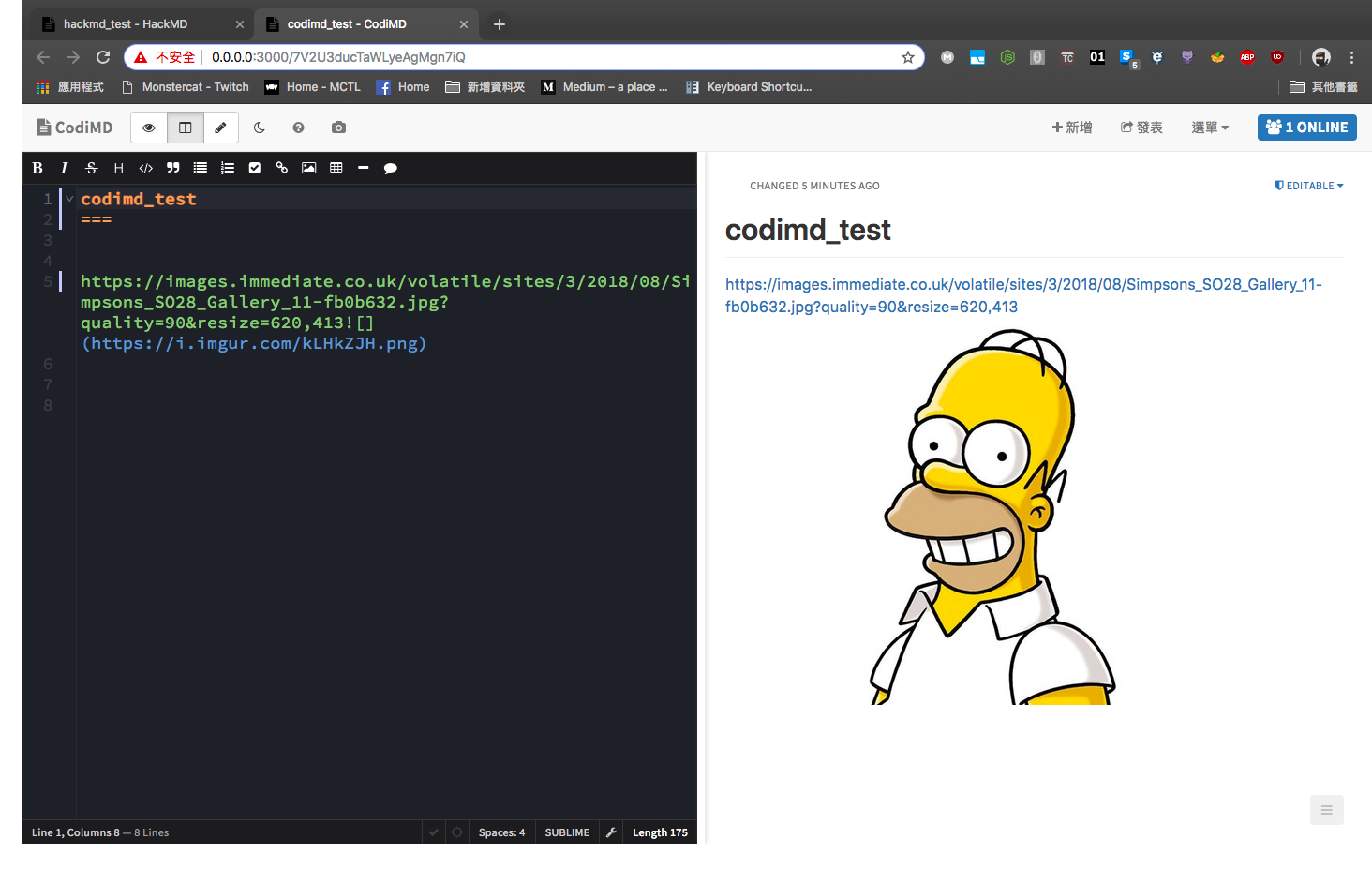Apply bold formatting in editor toolbar
Viewport: 1372px width, 870px height.
(37, 168)
